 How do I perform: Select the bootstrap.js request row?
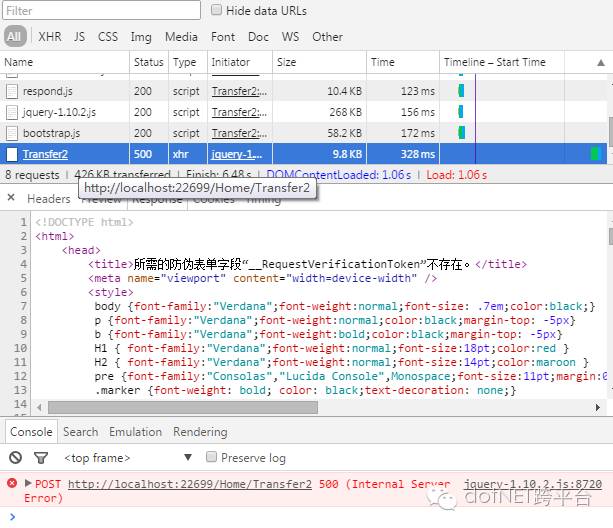tap(303, 133)
